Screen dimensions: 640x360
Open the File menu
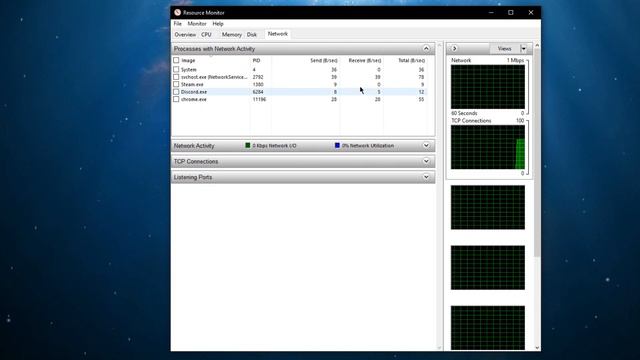point(178,24)
